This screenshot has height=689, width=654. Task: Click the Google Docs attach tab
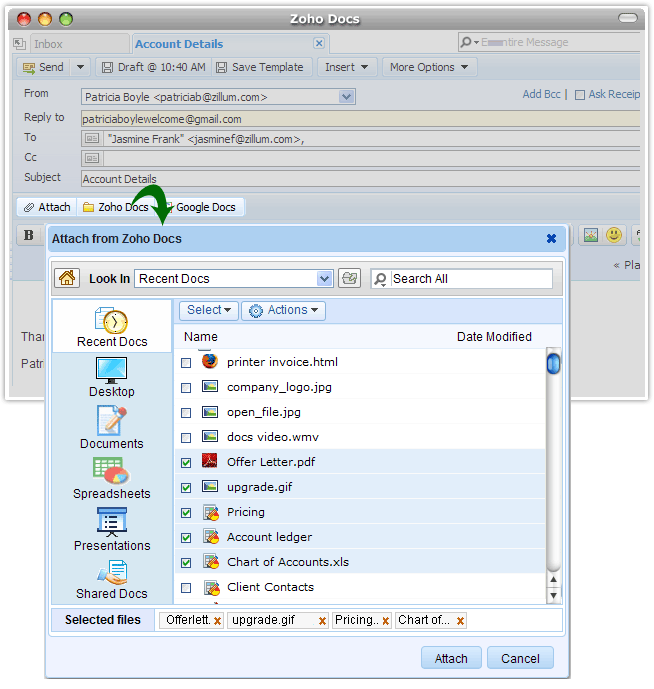(205, 207)
